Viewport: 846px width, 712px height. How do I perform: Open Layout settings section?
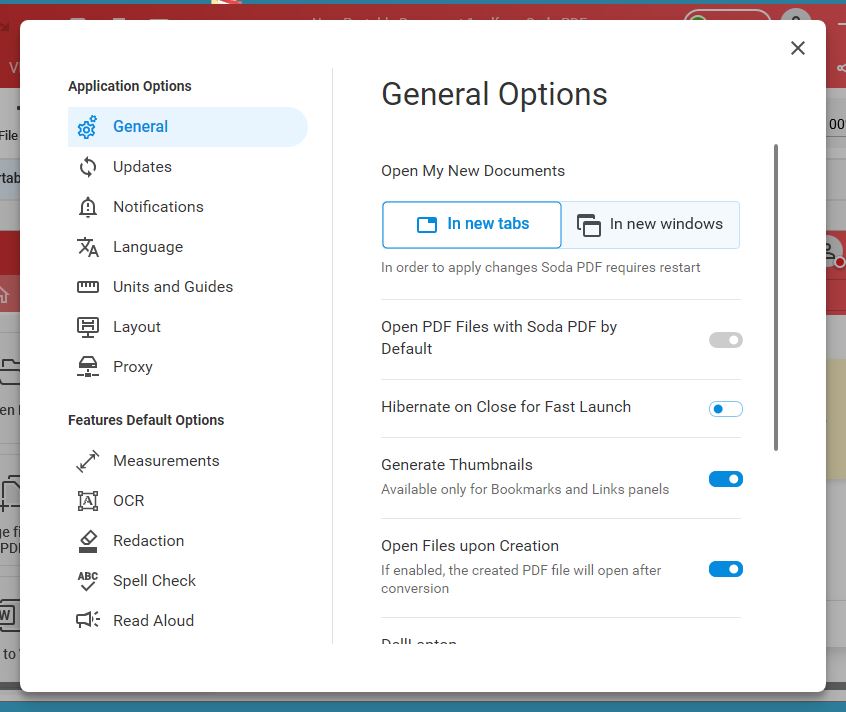(x=188, y=327)
